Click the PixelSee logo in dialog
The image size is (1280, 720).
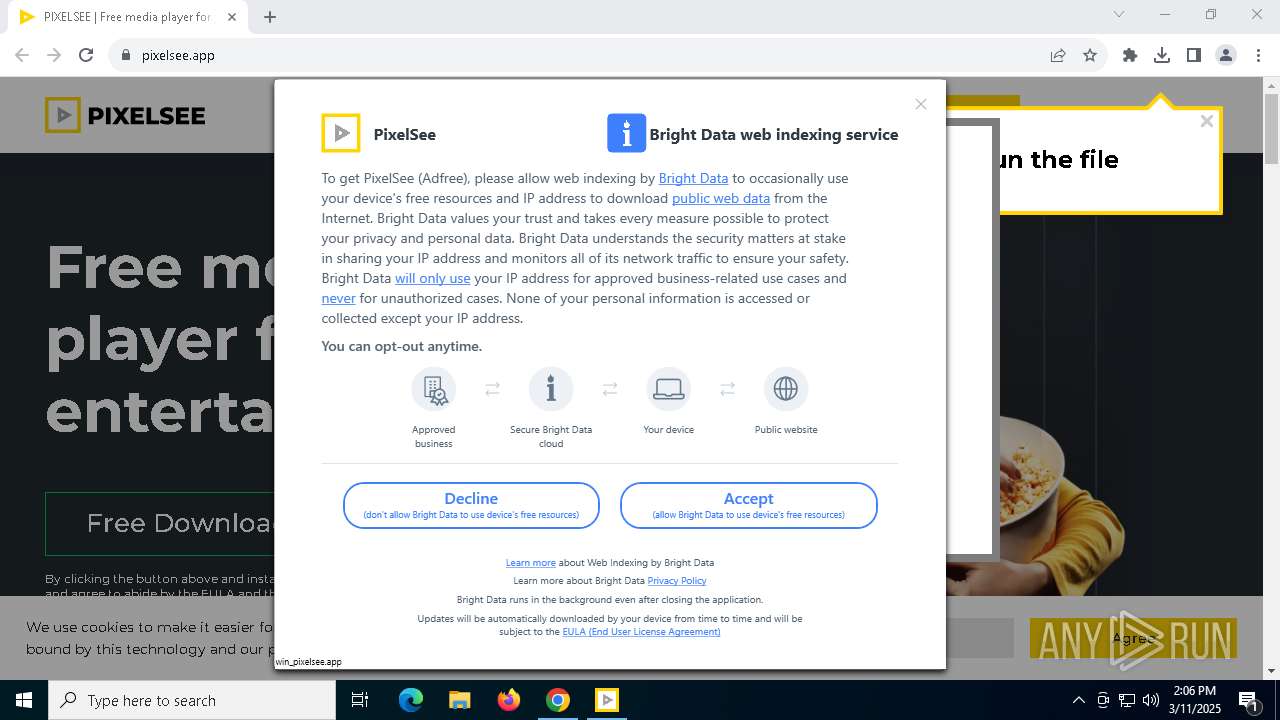341,133
